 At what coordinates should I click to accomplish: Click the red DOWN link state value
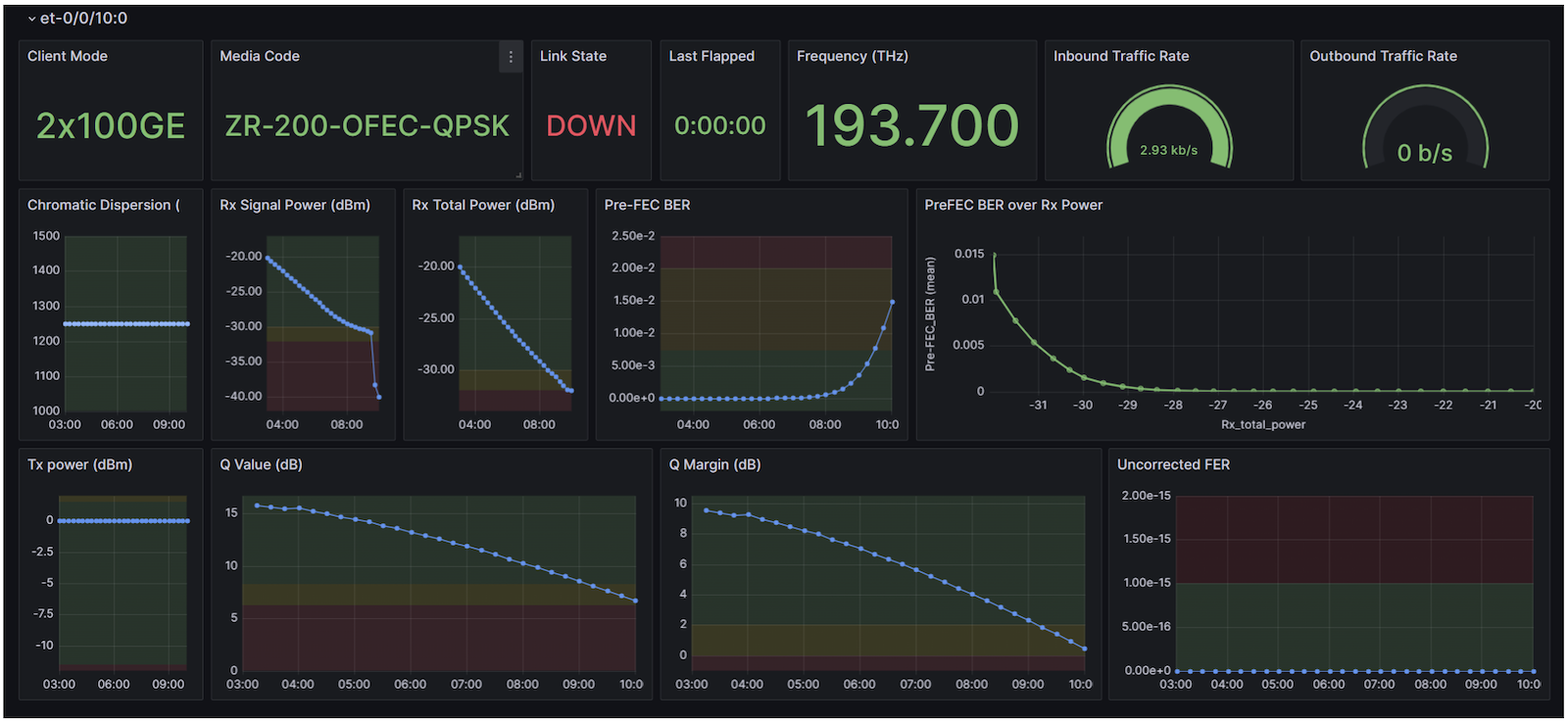click(591, 125)
